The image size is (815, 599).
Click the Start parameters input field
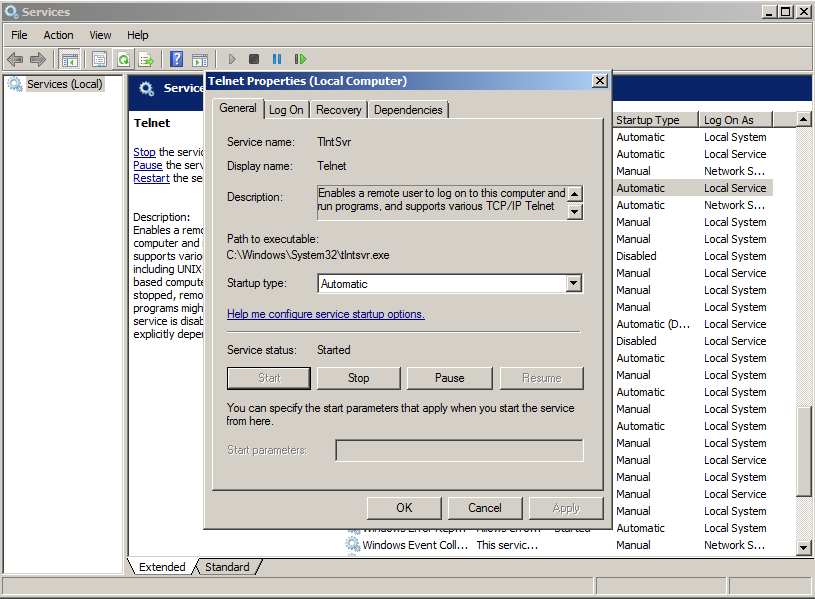tap(459, 450)
